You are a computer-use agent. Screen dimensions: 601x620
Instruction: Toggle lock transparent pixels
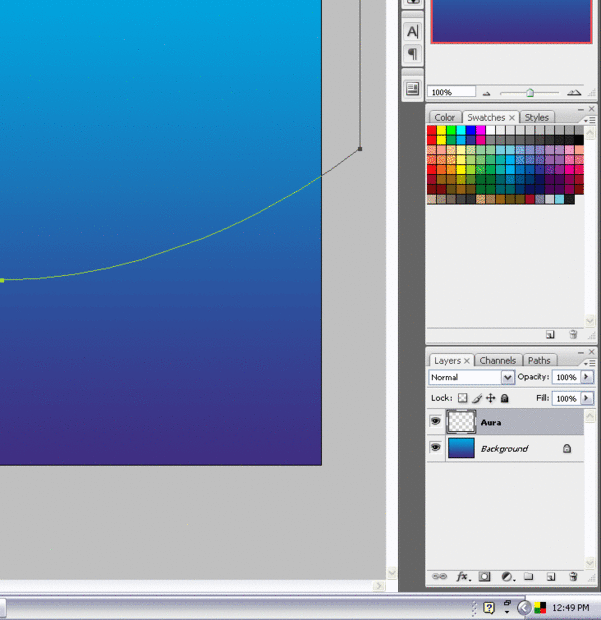click(463, 398)
